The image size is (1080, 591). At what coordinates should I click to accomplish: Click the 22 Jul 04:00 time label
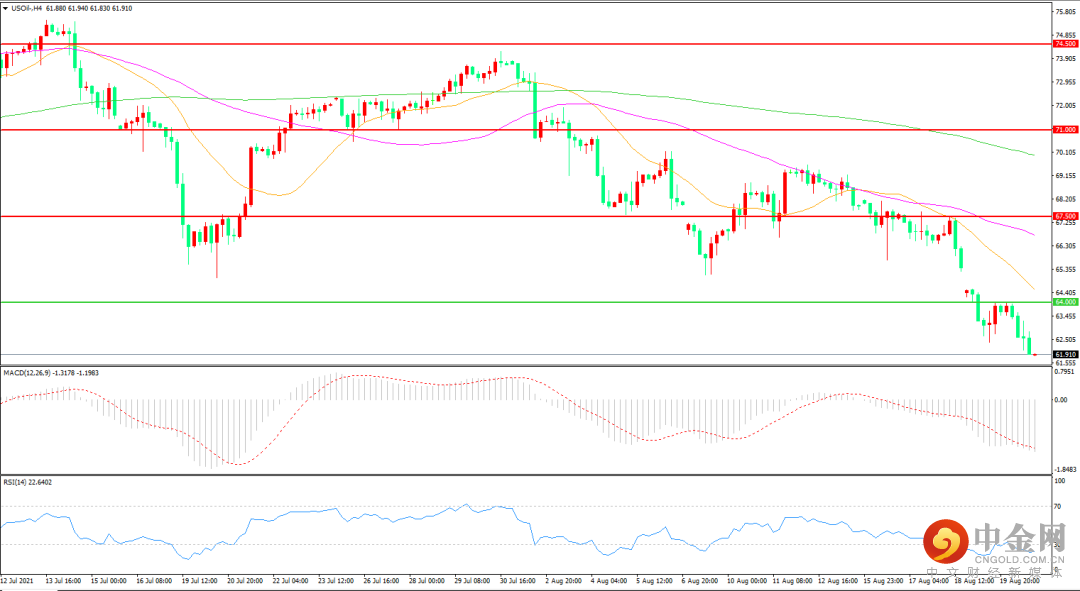pos(291,581)
